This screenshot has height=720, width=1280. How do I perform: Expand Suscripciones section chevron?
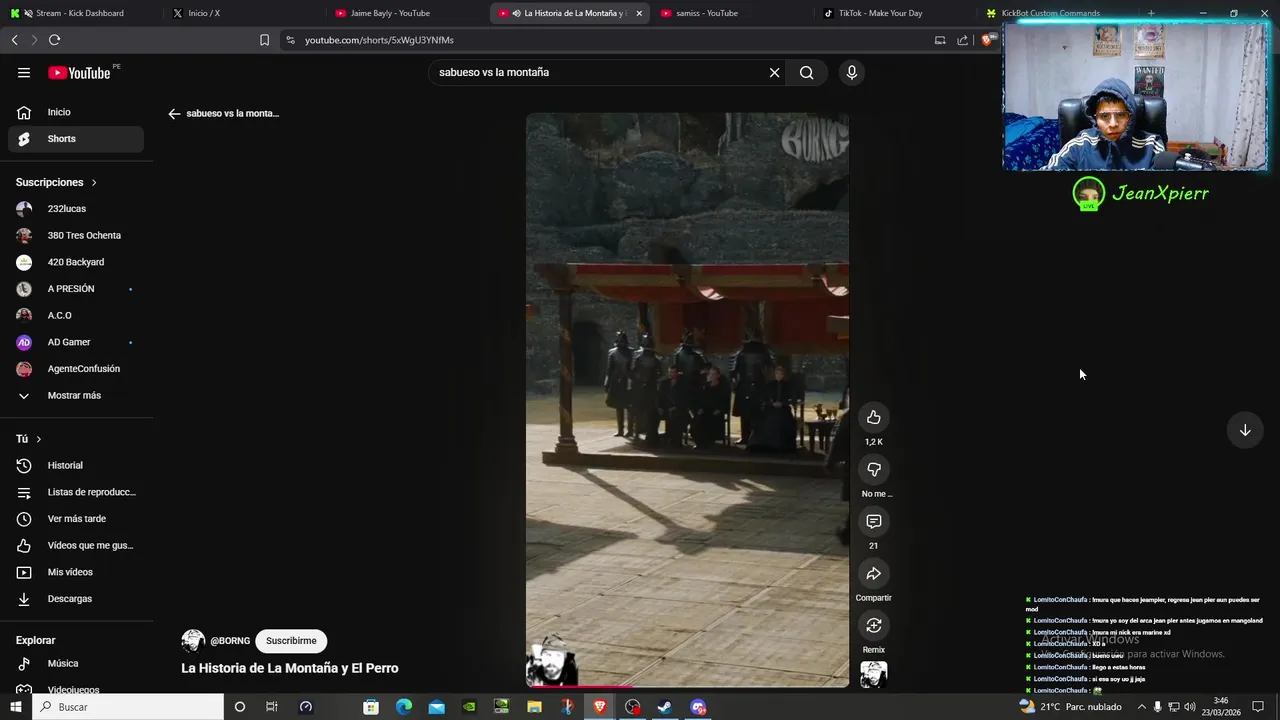click(x=94, y=183)
